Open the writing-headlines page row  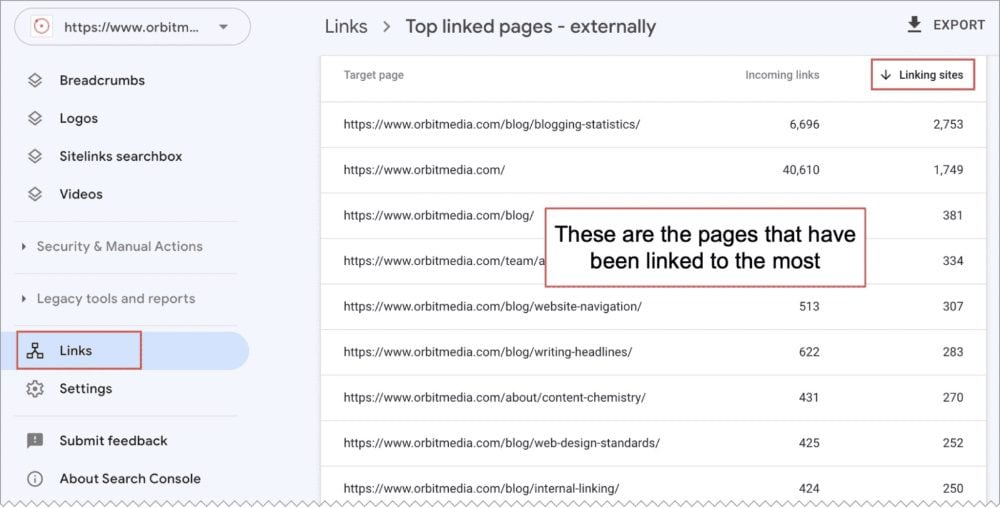tap(653, 352)
